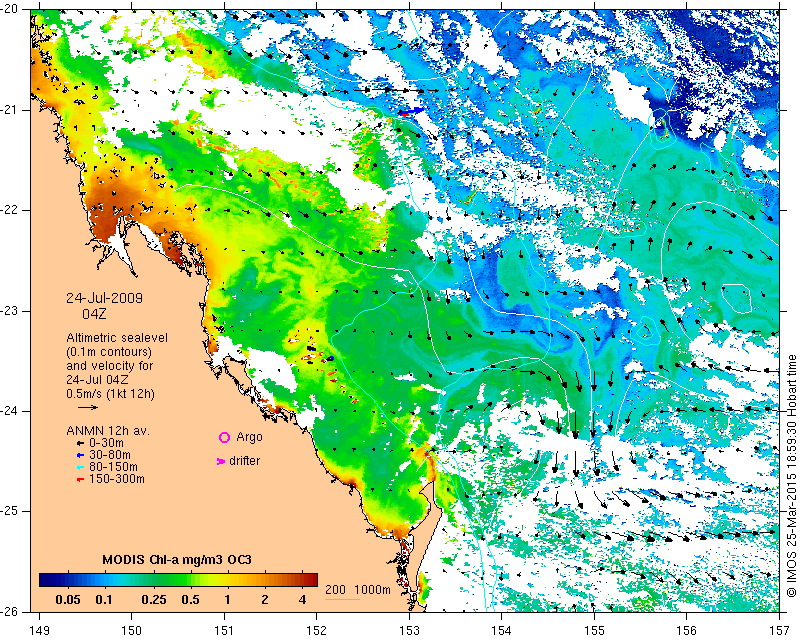
Task: Click the colorbar tick label "0.25"
Action: pos(154,600)
